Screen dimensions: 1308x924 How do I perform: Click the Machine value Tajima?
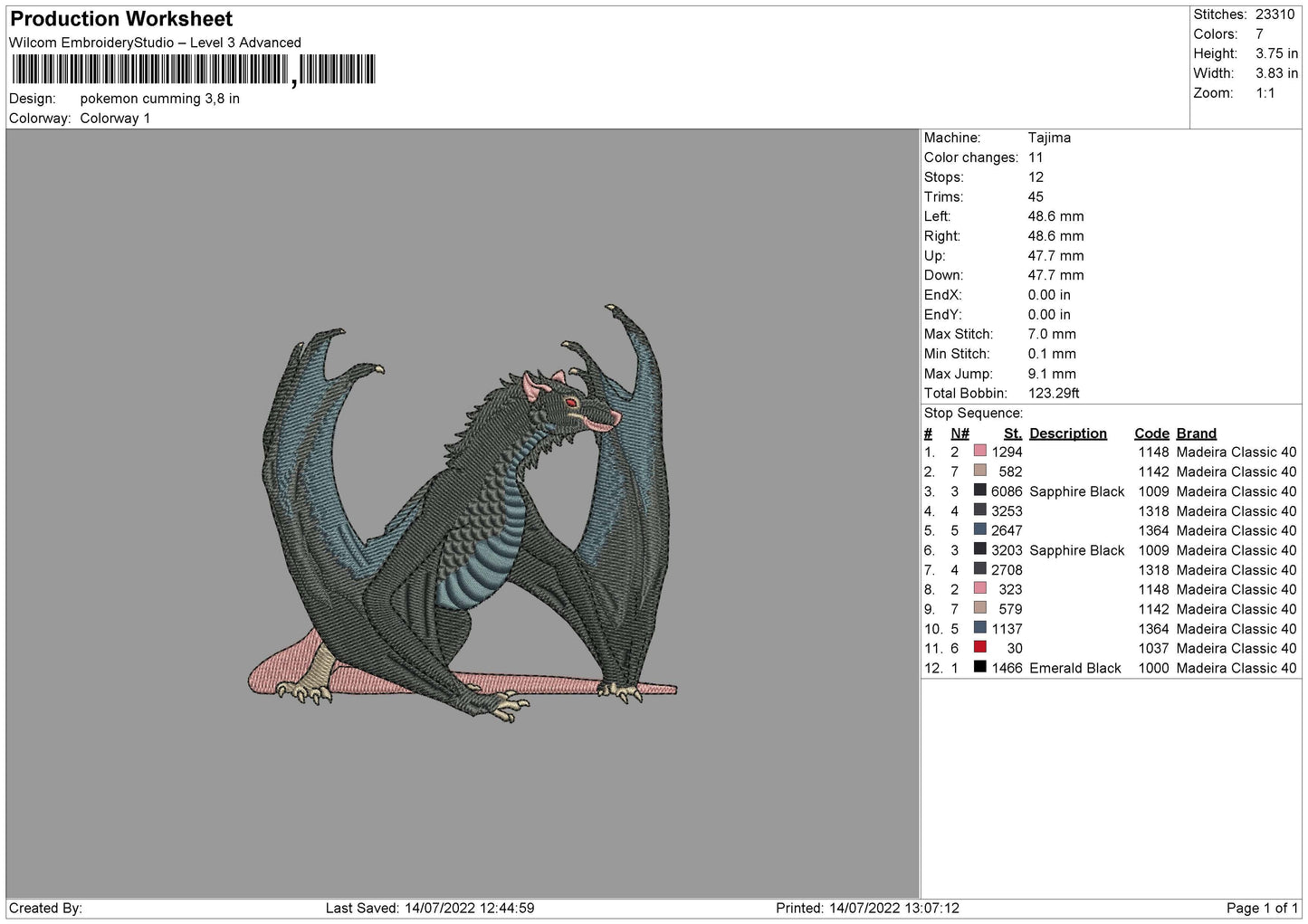click(1049, 138)
